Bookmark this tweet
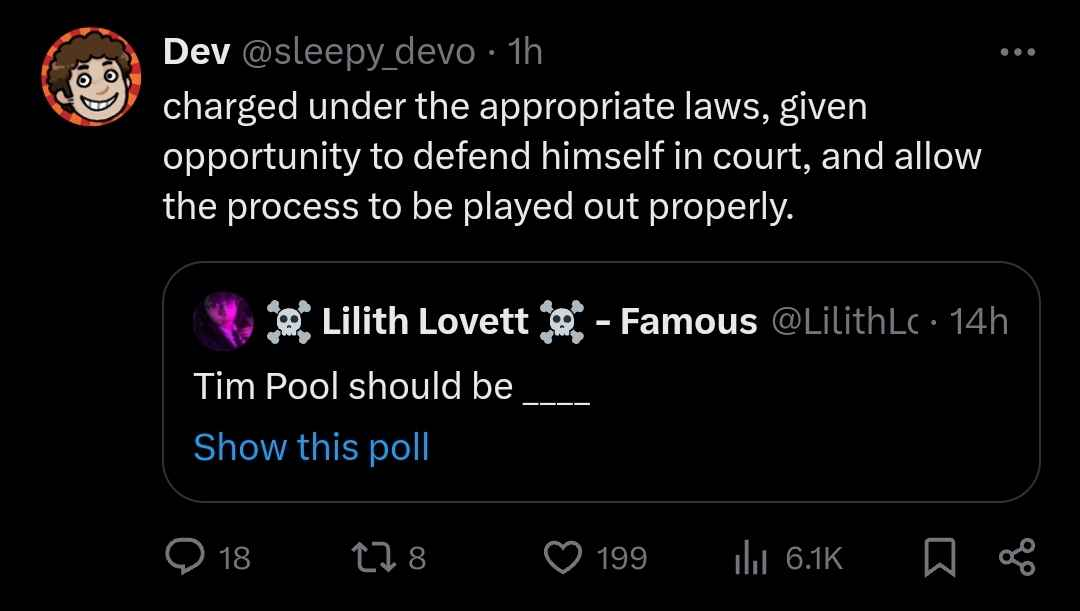Screen dimensions: 1080x611 (939, 557)
